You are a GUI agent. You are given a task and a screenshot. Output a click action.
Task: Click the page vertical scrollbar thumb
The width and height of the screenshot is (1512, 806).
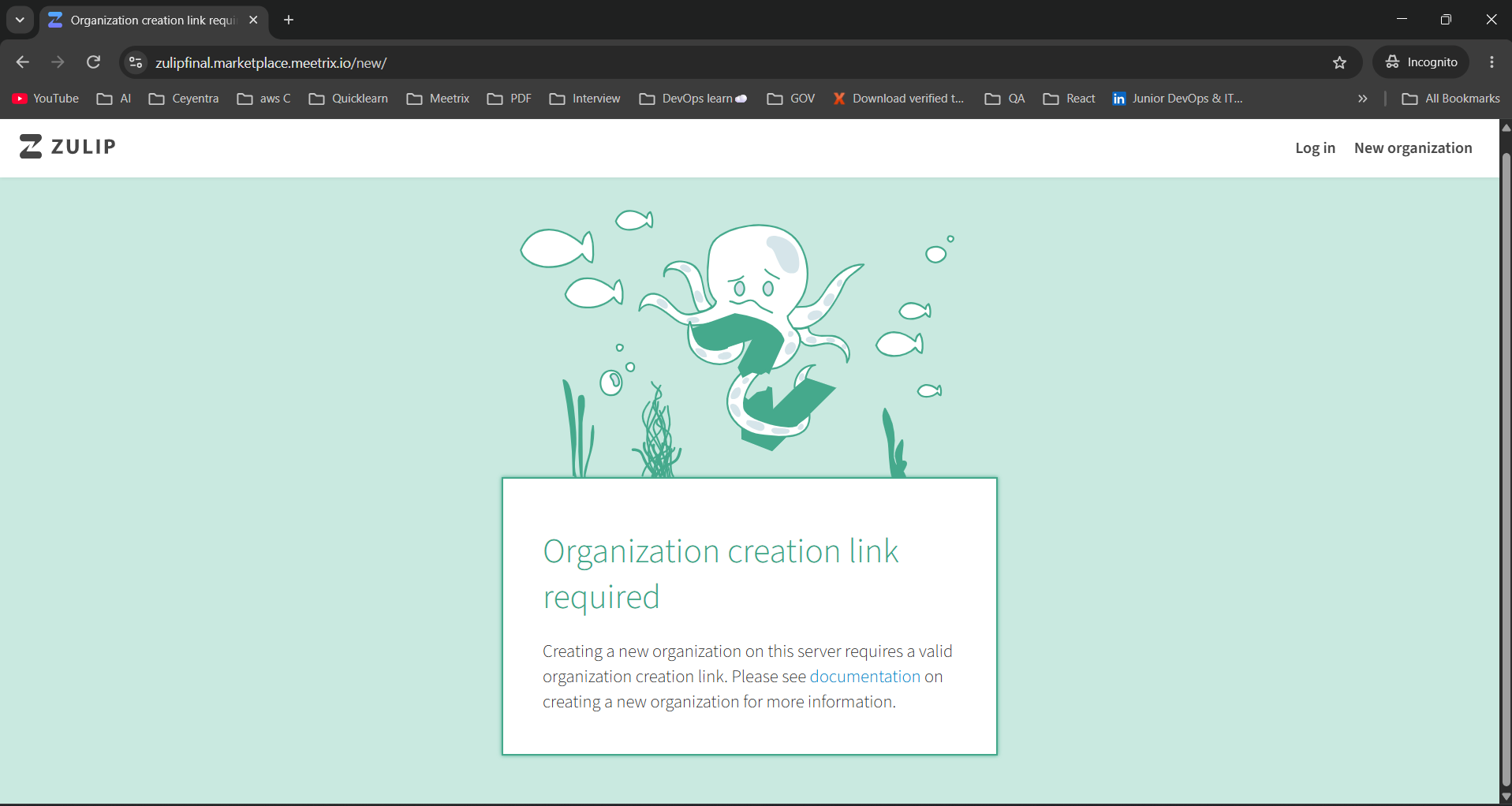1506,469
